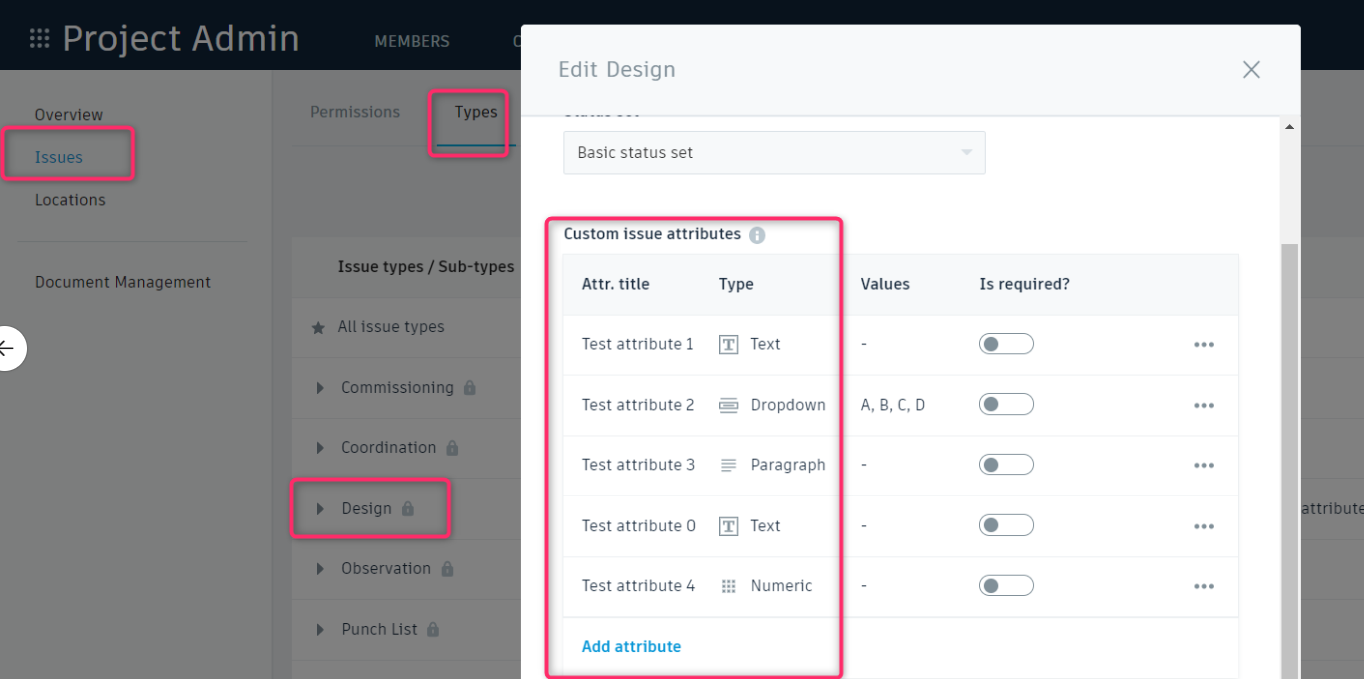Switch to the Permissions tab

355,112
